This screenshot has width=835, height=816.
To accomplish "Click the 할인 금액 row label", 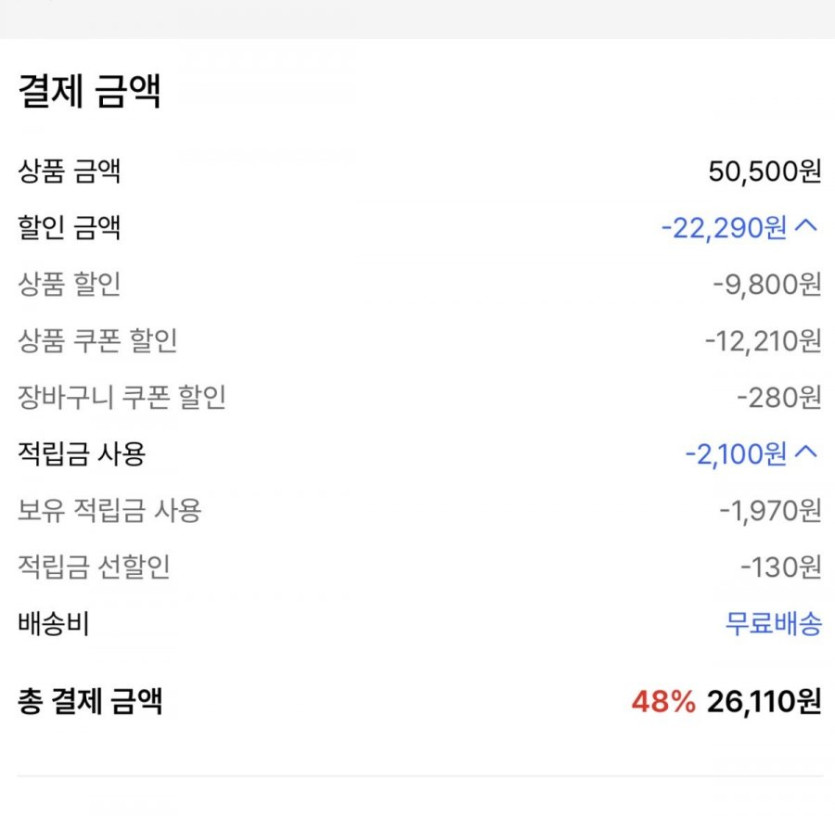I will [x=69, y=228].
